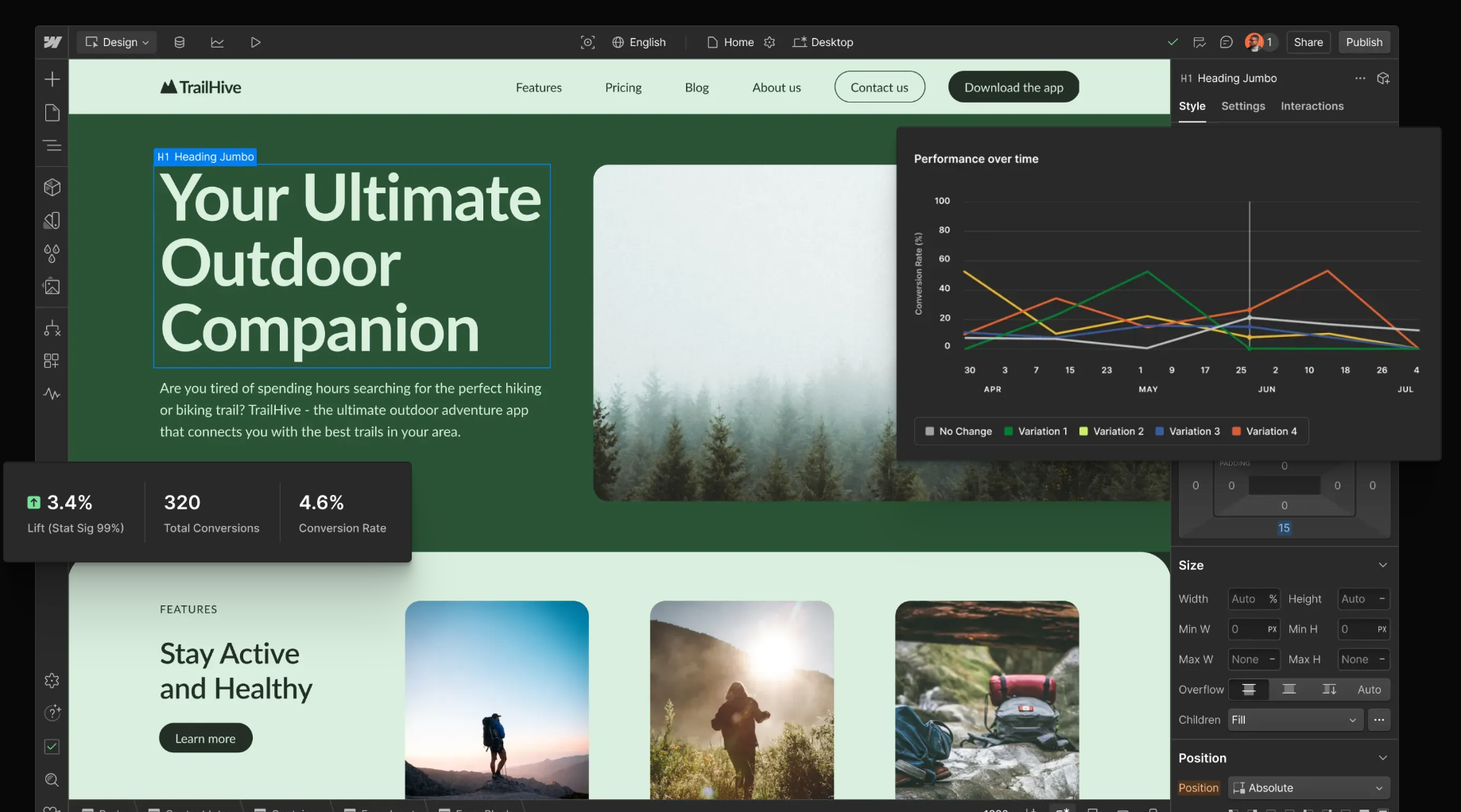Open the Position Absolute dropdown
This screenshot has height=812, width=1461.
pyautogui.click(x=1308, y=787)
